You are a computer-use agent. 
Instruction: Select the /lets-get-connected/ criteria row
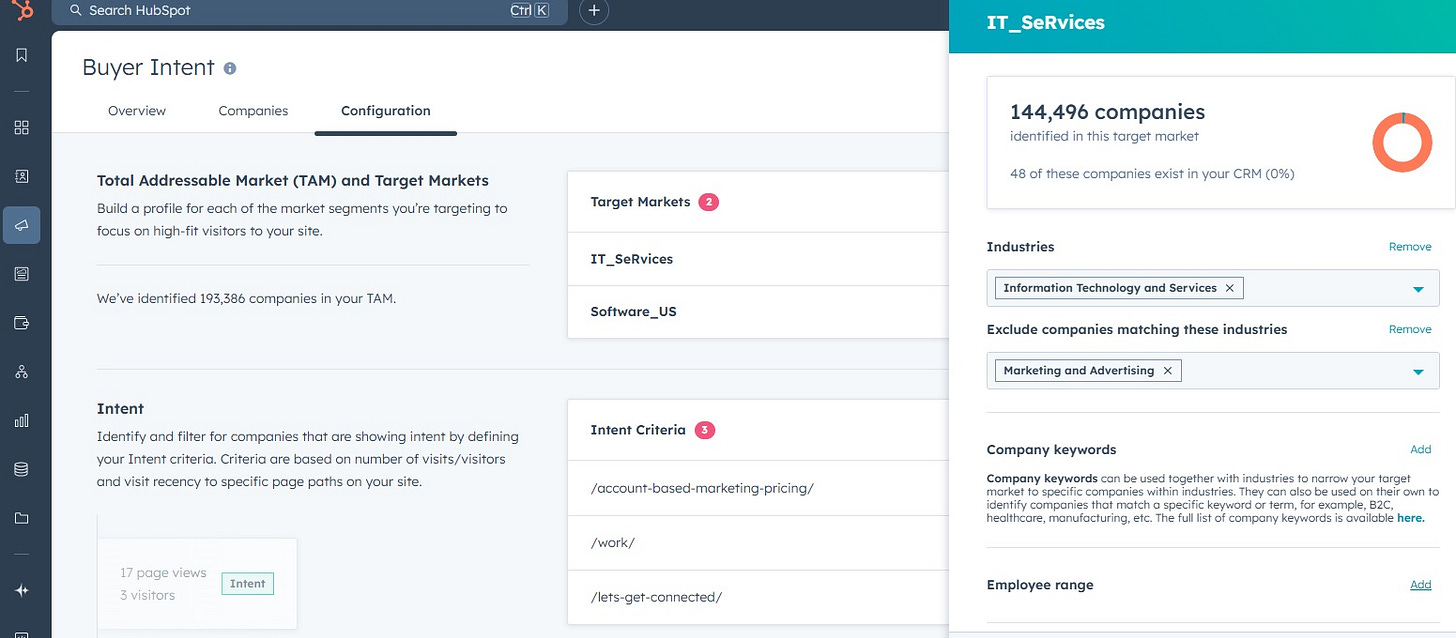[758, 597]
